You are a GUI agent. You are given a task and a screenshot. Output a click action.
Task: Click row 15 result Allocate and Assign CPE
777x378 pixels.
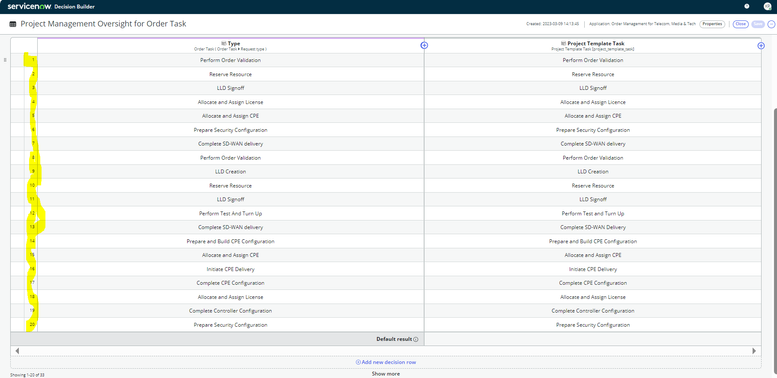(x=593, y=255)
